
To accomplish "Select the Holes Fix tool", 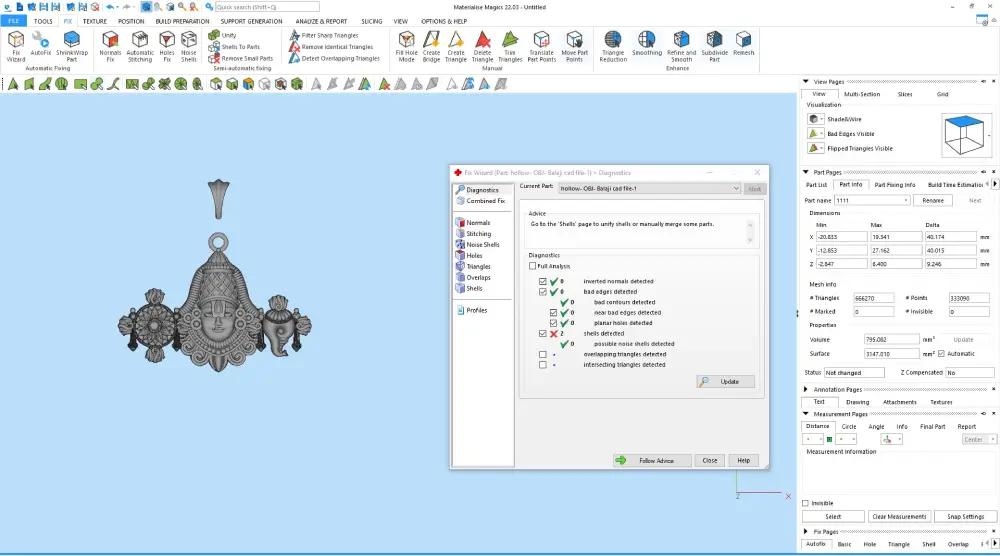I will tap(166, 47).
